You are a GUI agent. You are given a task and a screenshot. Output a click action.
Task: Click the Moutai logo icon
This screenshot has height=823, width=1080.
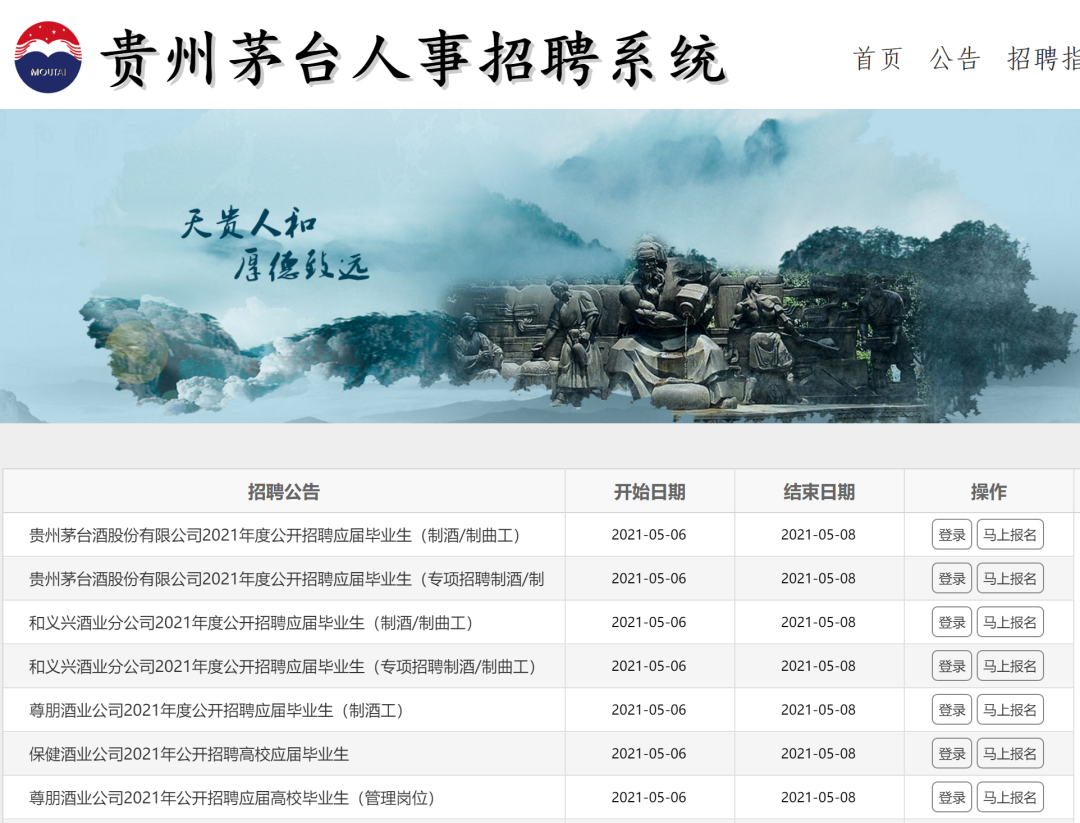[x=48, y=57]
